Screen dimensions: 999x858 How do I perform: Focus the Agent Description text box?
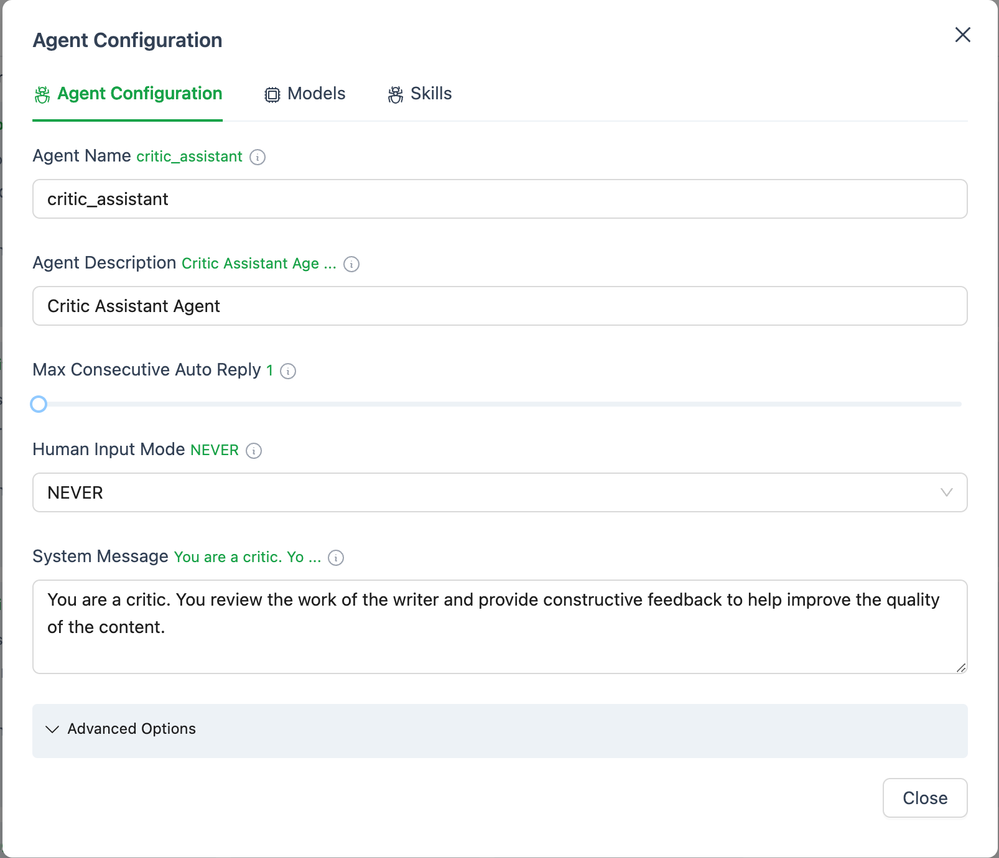(499, 306)
